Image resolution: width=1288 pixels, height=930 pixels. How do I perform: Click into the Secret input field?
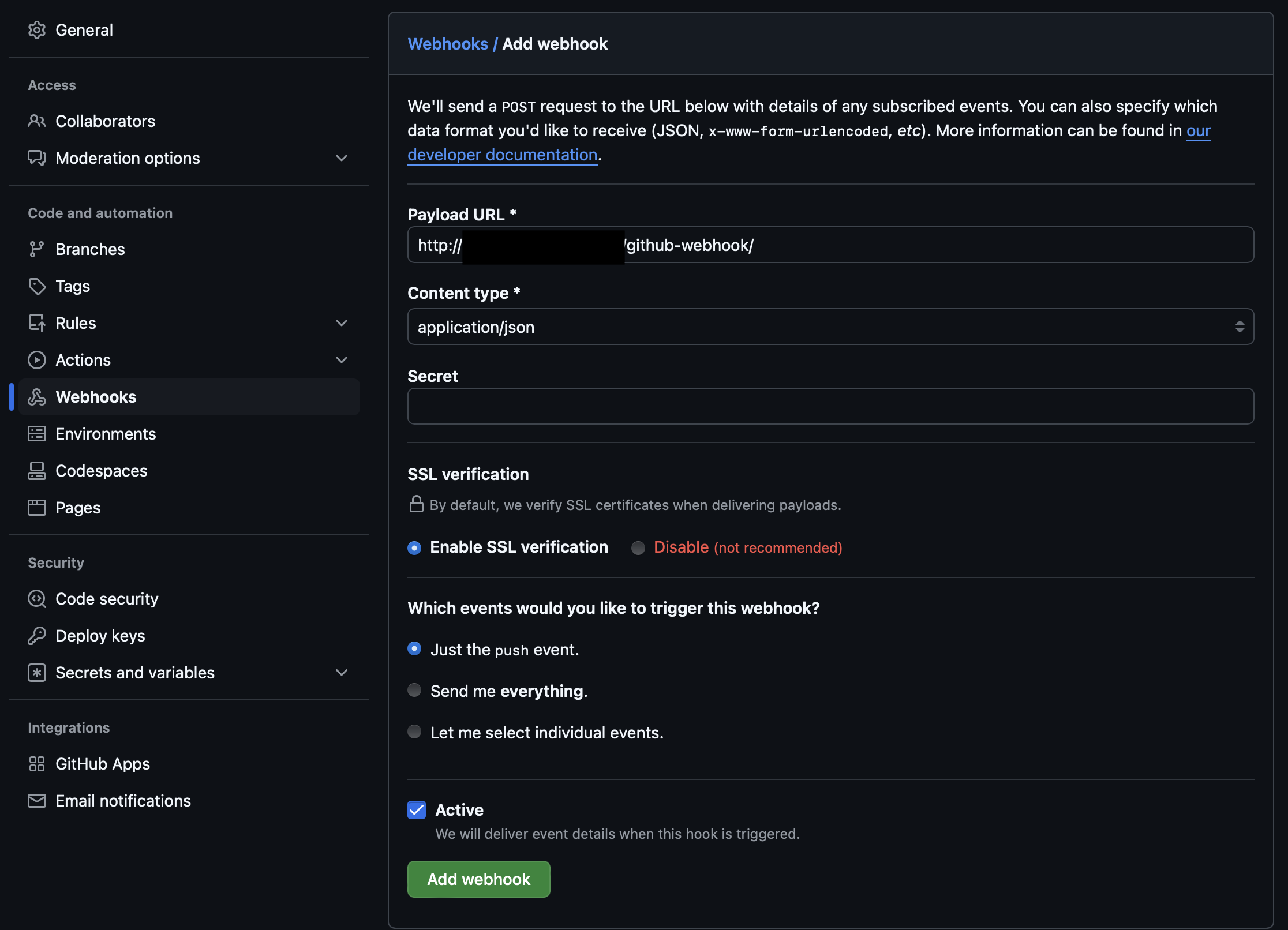(830, 406)
